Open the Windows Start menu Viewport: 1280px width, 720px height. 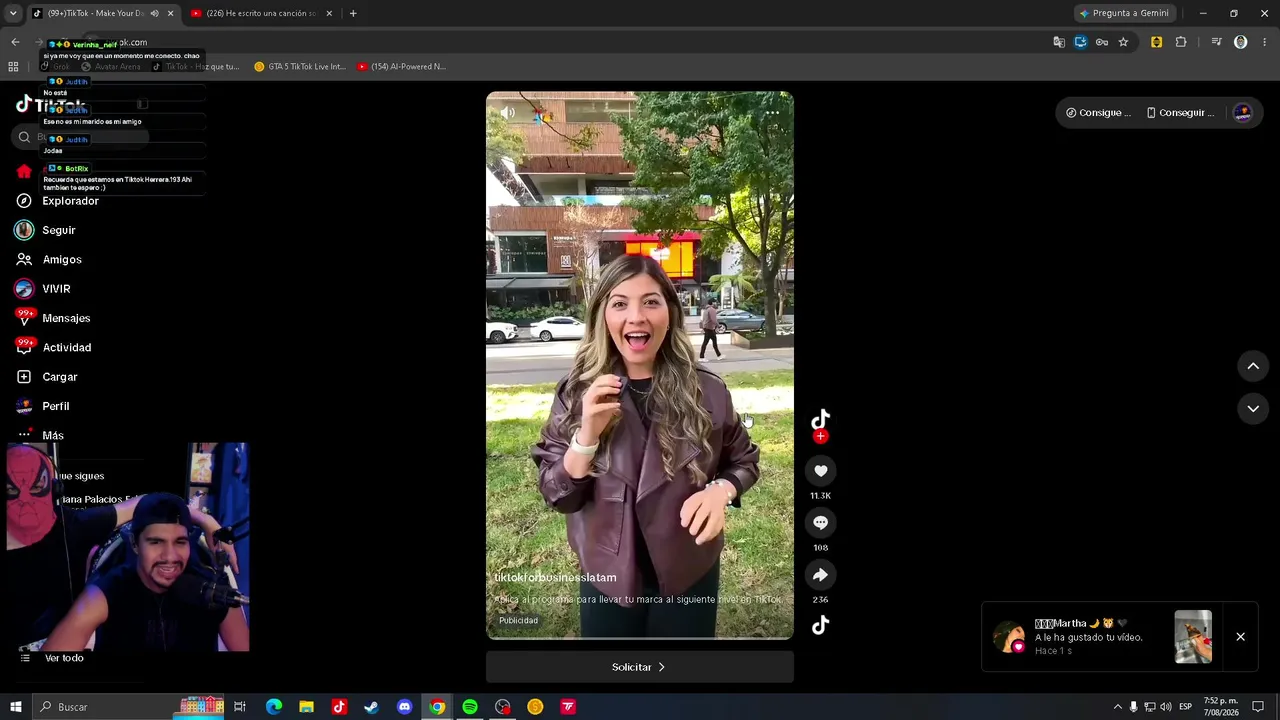click(x=15, y=707)
